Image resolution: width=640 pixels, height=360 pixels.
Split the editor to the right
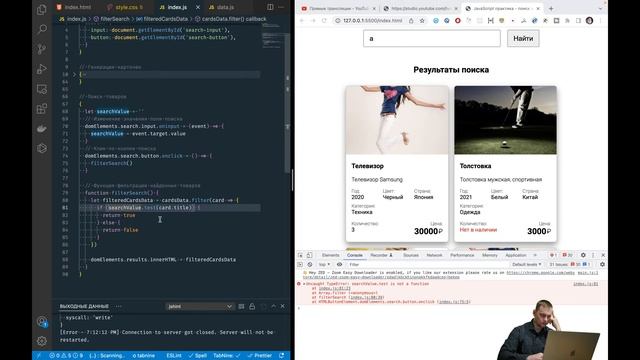tap(270, 7)
